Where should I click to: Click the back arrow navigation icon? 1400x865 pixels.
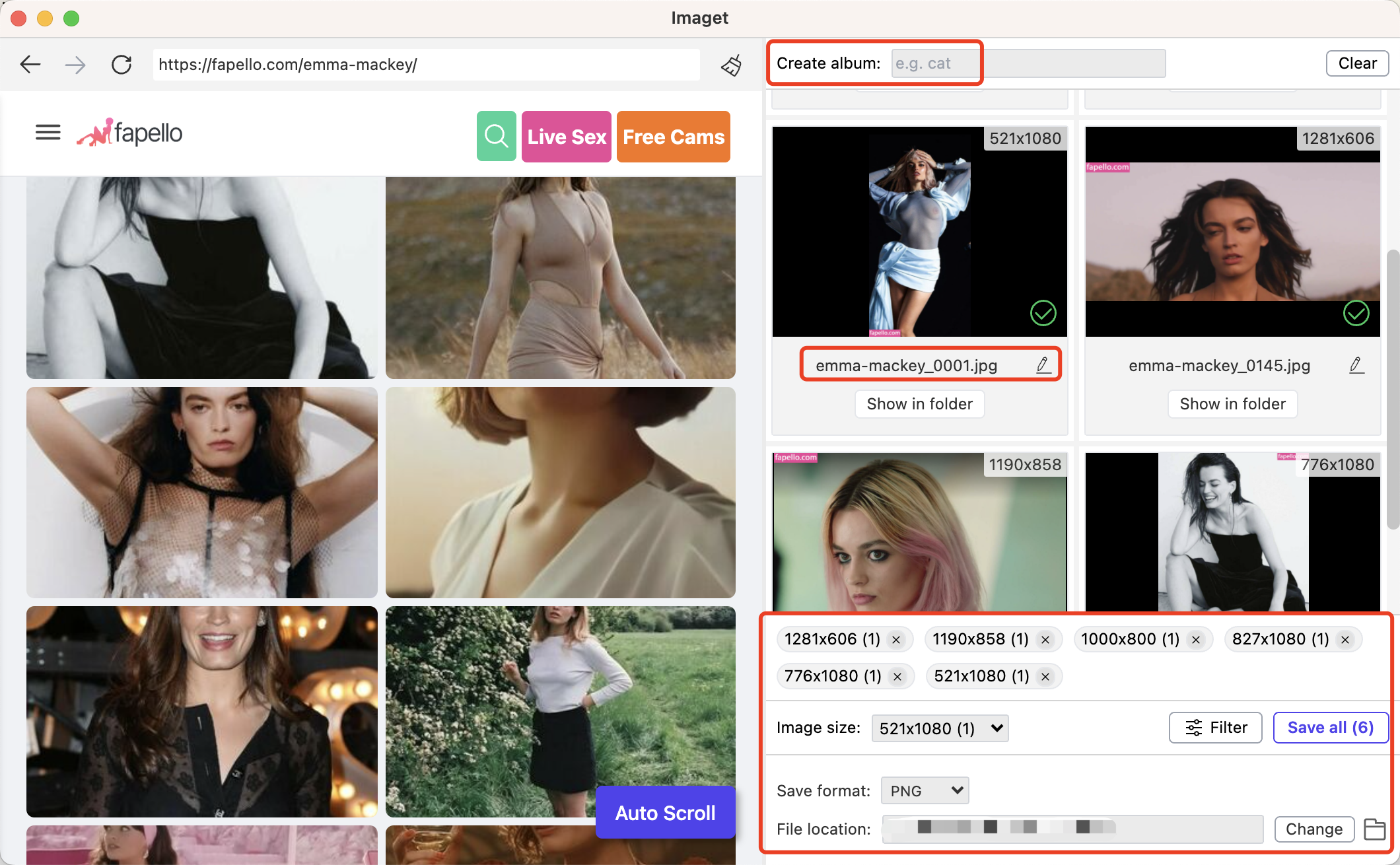click(30, 64)
